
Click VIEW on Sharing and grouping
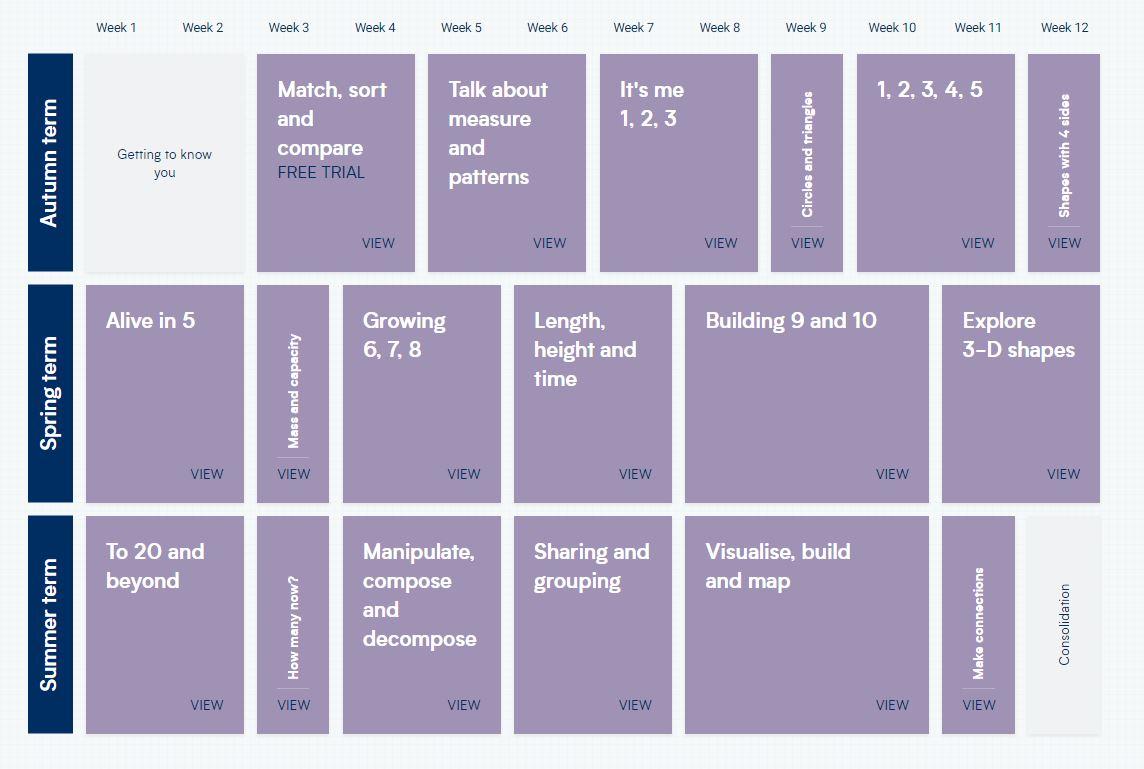click(x=635, y=705)
